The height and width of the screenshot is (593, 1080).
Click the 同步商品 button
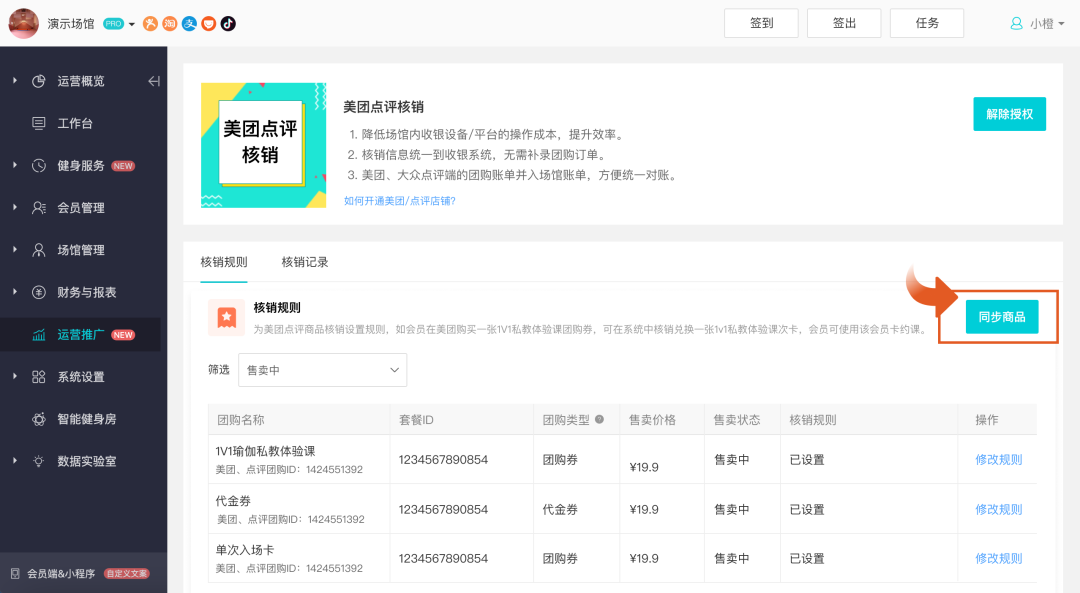pyautogui.click(x=1001, y=317)
